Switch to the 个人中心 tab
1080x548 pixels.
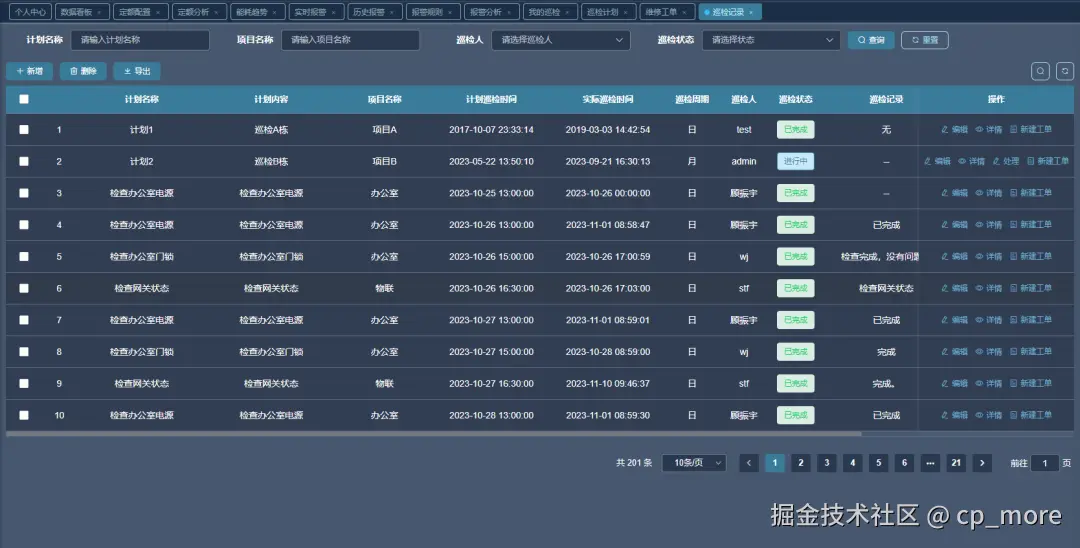pos(30,12)
